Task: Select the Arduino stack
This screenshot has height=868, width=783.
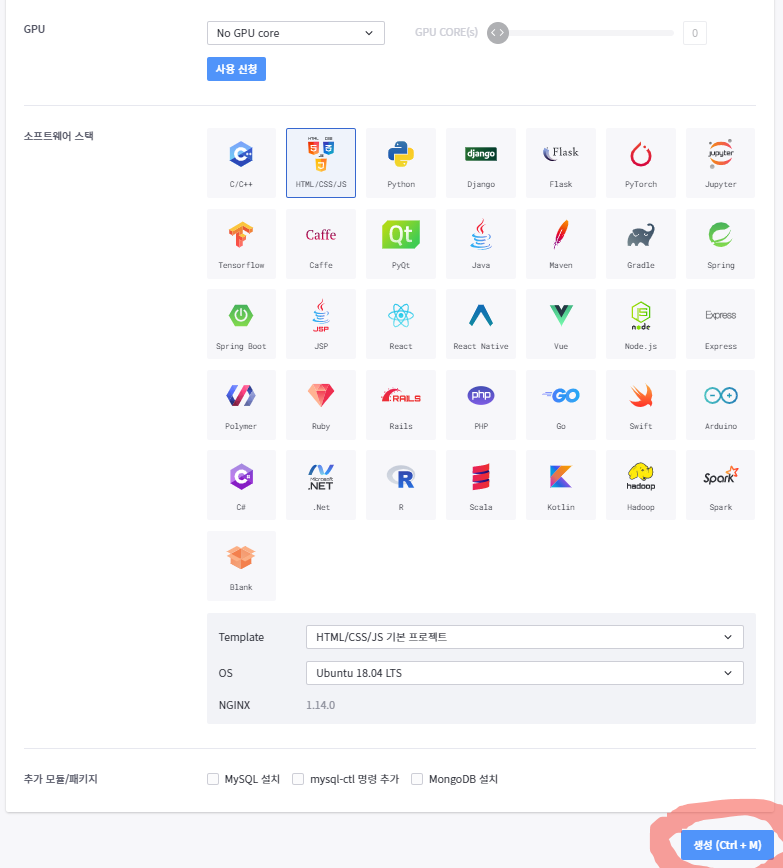Action: tap(720, 405)
